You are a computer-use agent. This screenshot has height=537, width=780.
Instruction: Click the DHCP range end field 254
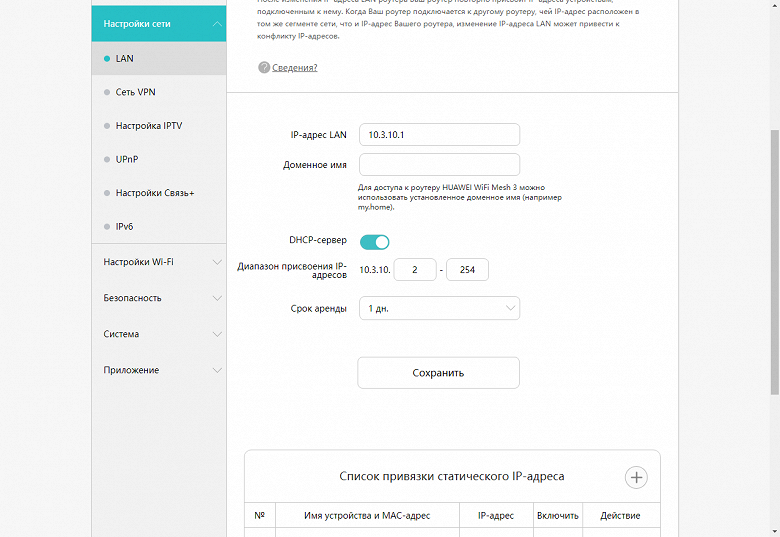(467, 269)
